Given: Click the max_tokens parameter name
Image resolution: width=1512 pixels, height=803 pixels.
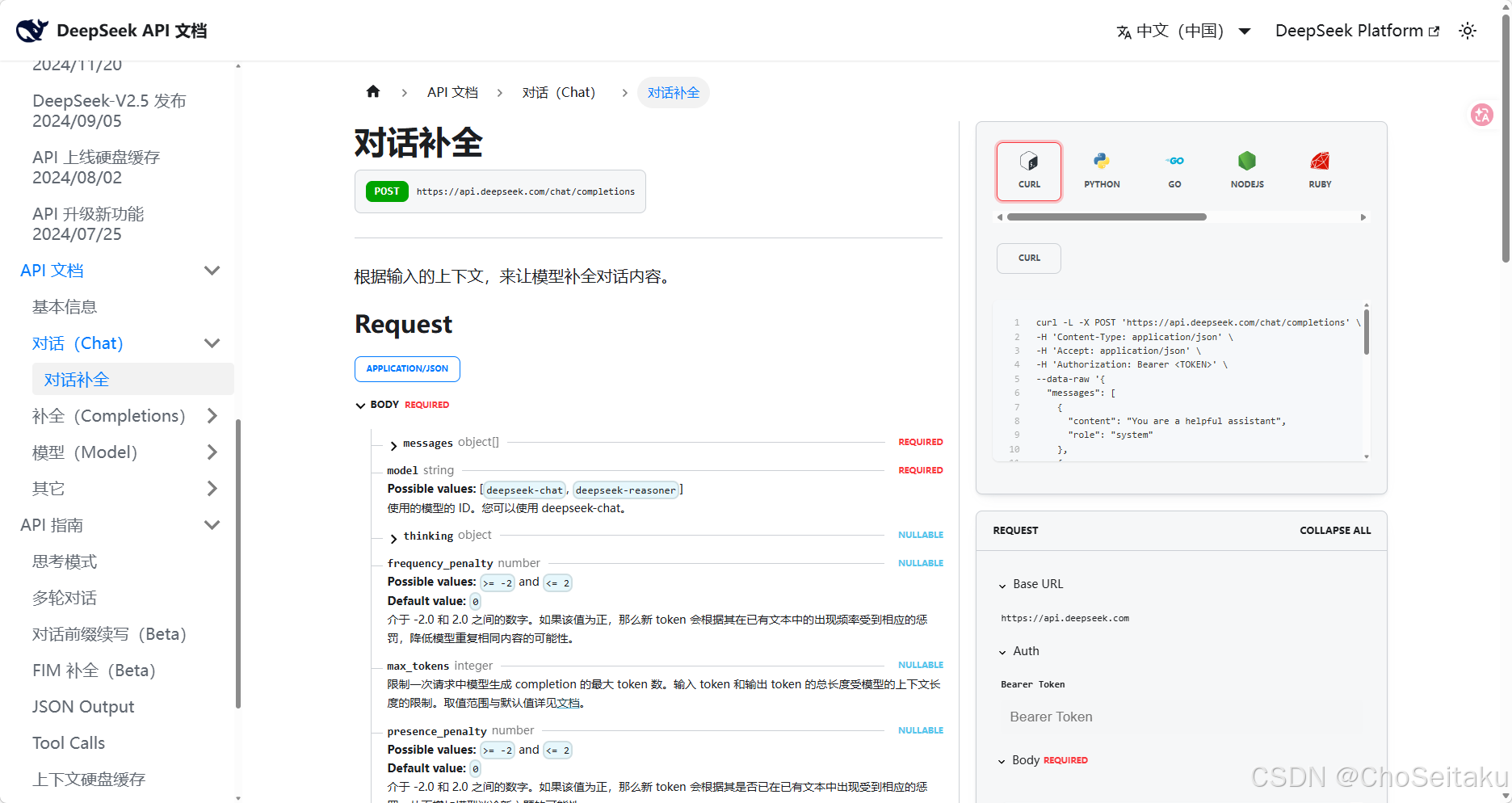Looking at the screenshot, I should (418, 666).
